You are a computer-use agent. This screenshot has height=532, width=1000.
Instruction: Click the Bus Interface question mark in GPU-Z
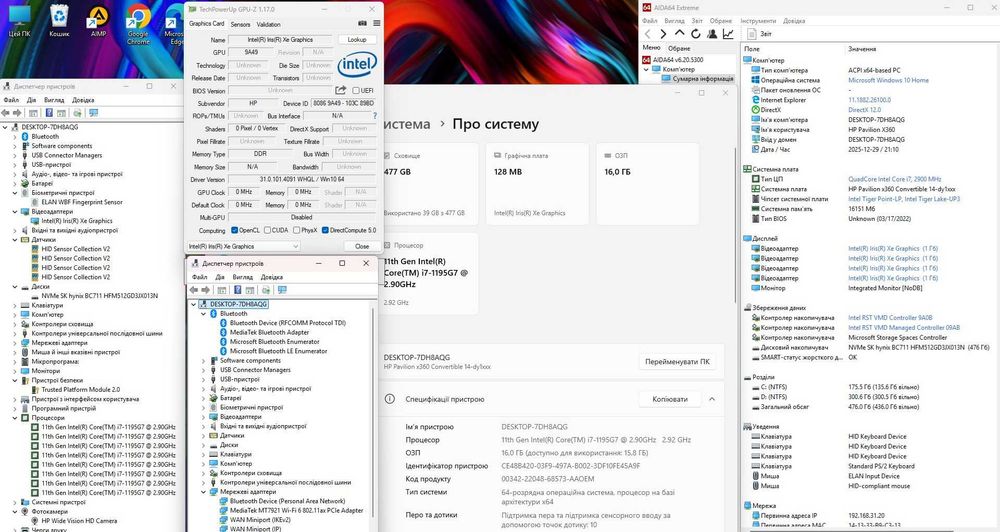point(375,116)
